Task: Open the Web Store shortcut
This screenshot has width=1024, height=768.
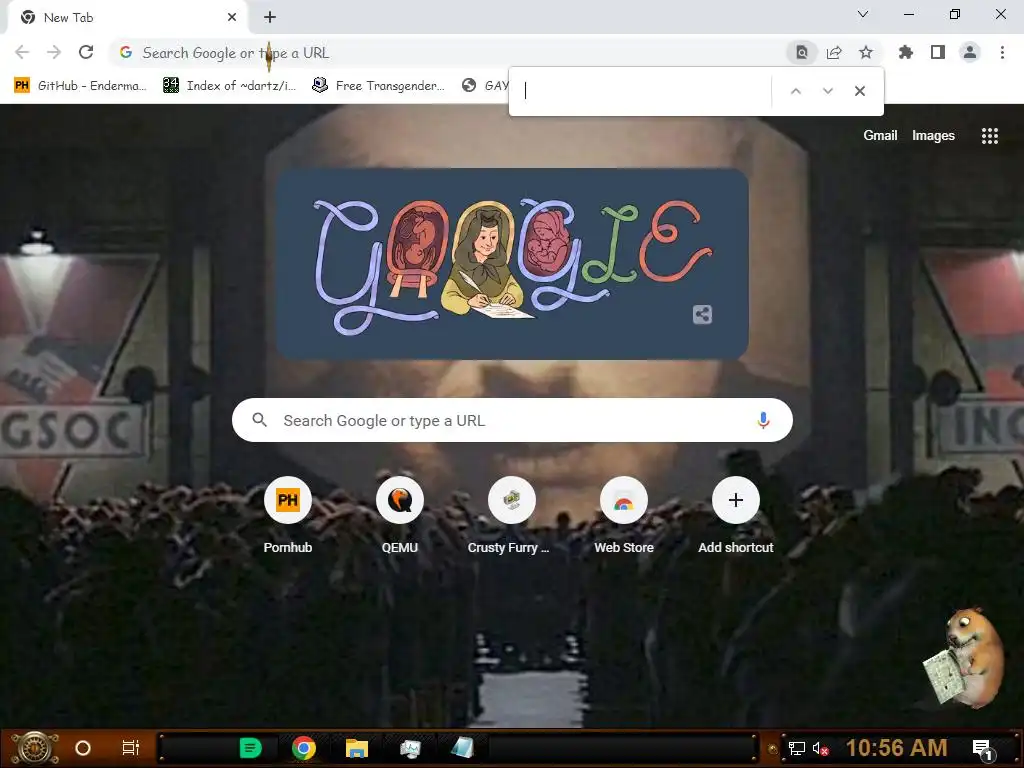Action: pos(624,516)
